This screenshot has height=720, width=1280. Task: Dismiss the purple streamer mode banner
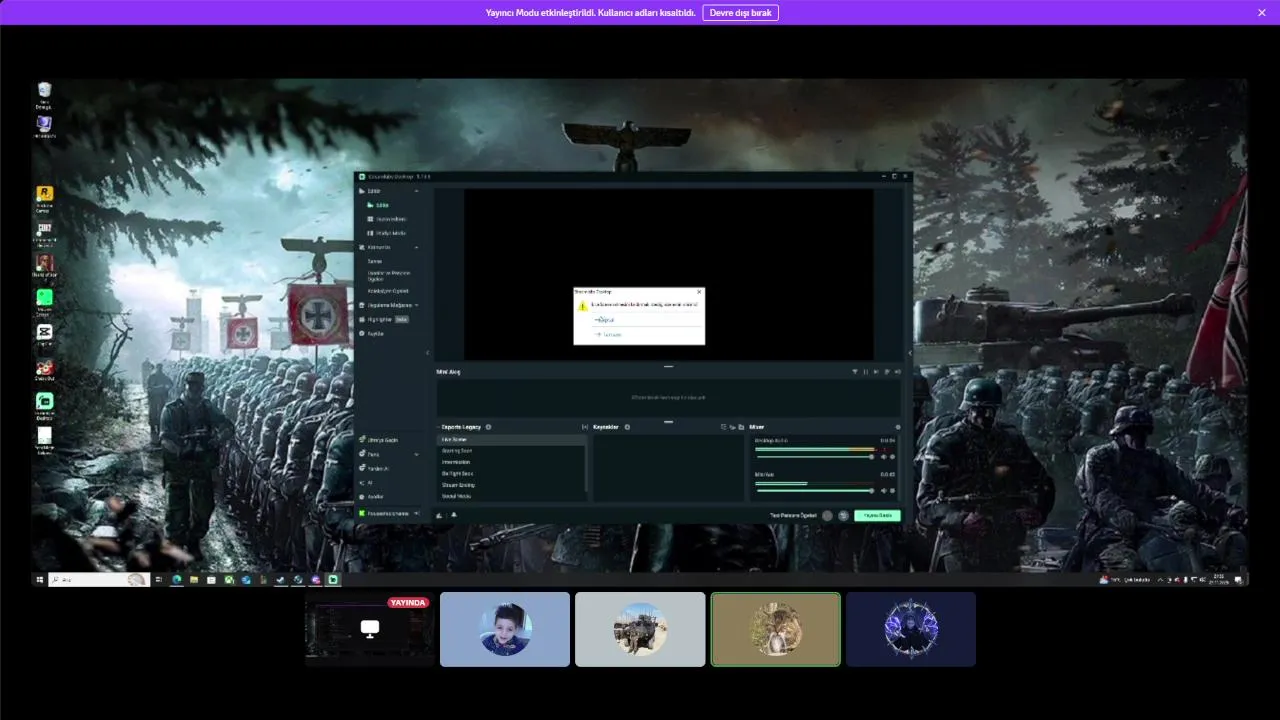click(1261, 13)
